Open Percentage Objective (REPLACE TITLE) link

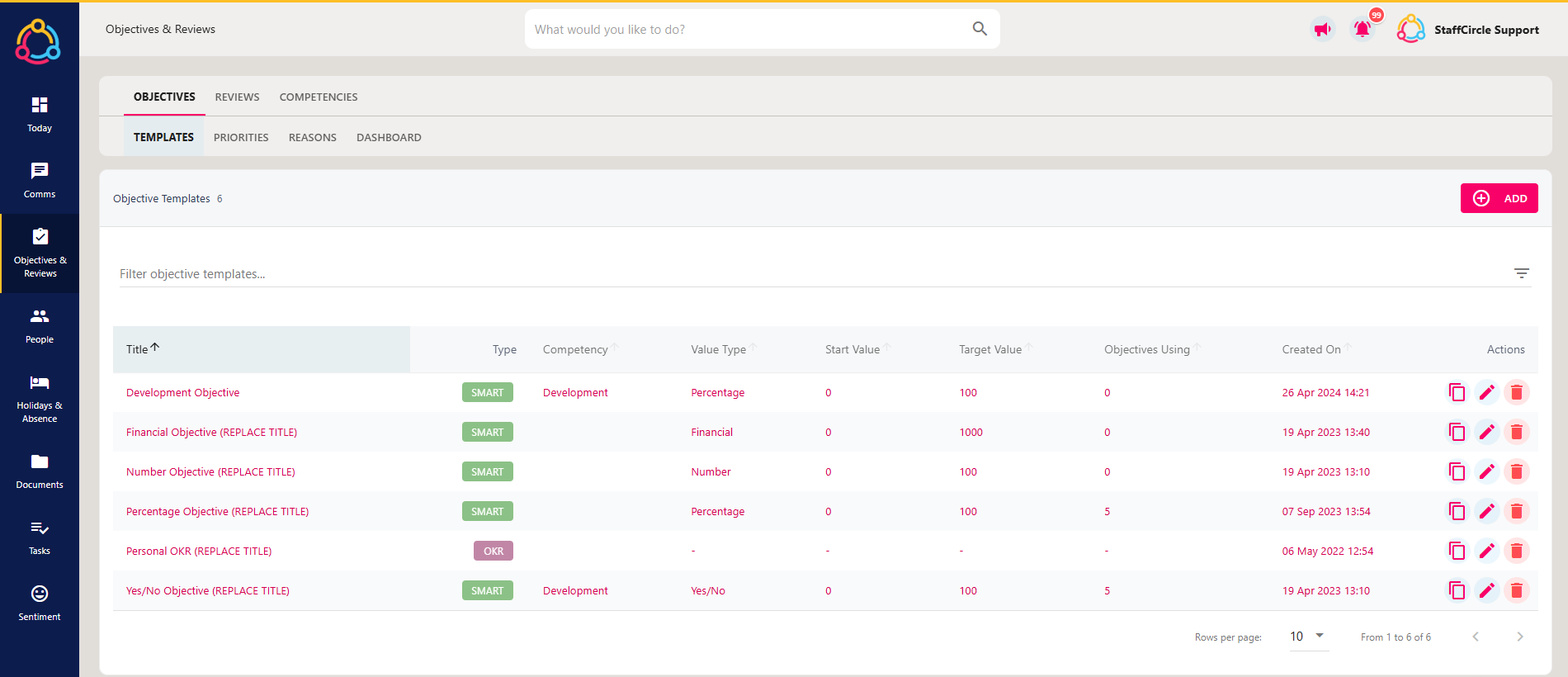pyautogui.click(x=217, y=511)
